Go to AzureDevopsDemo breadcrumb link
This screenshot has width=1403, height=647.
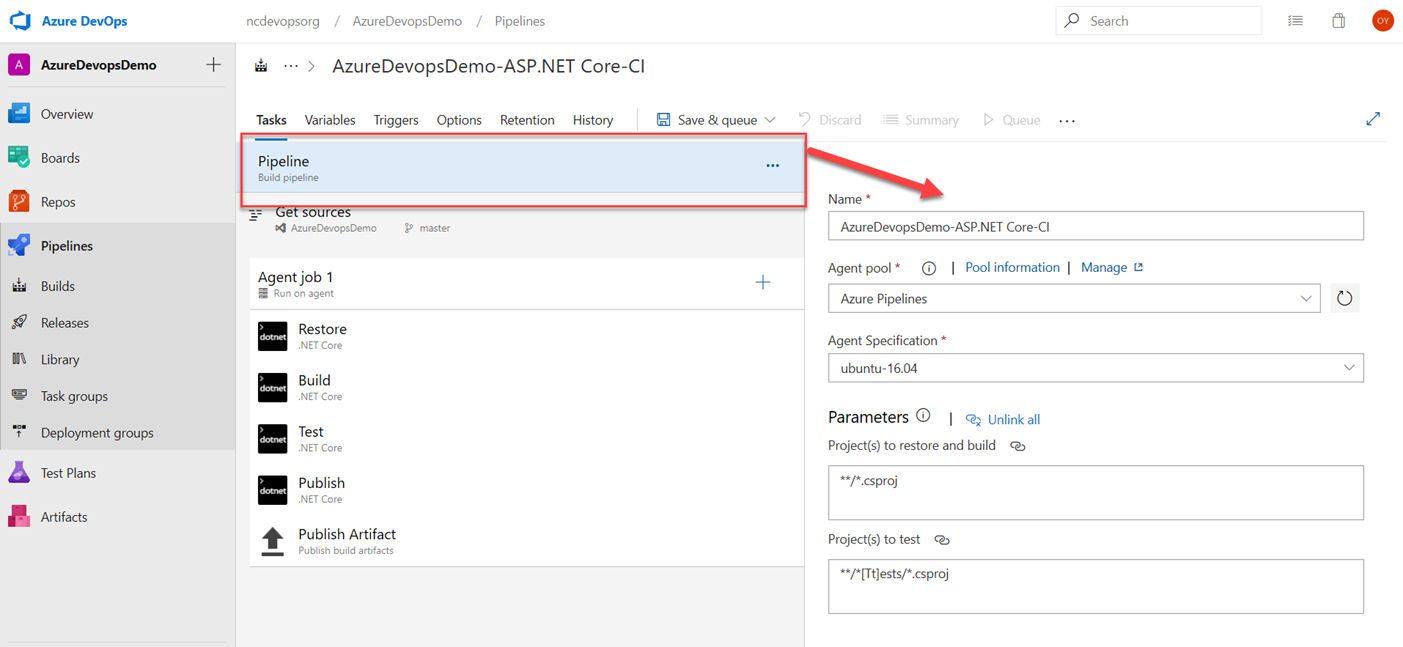pos(407,21)
